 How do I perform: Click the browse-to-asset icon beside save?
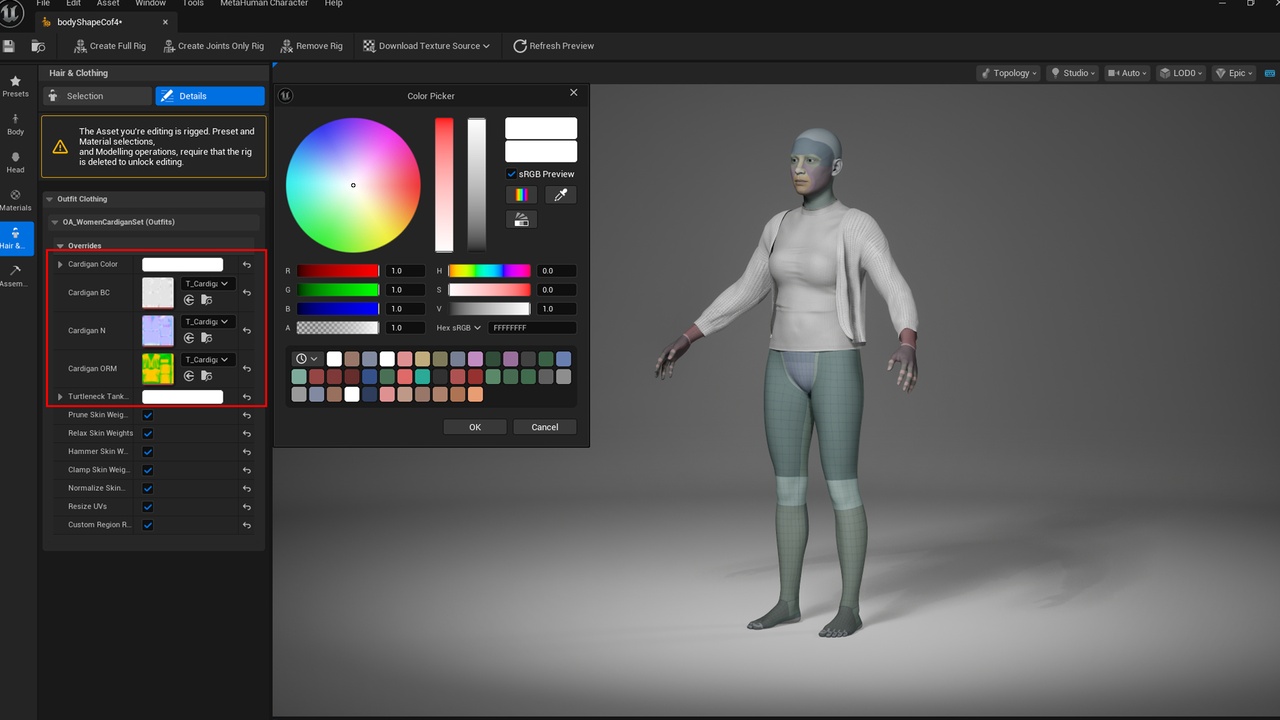click(x=38, y=46)
